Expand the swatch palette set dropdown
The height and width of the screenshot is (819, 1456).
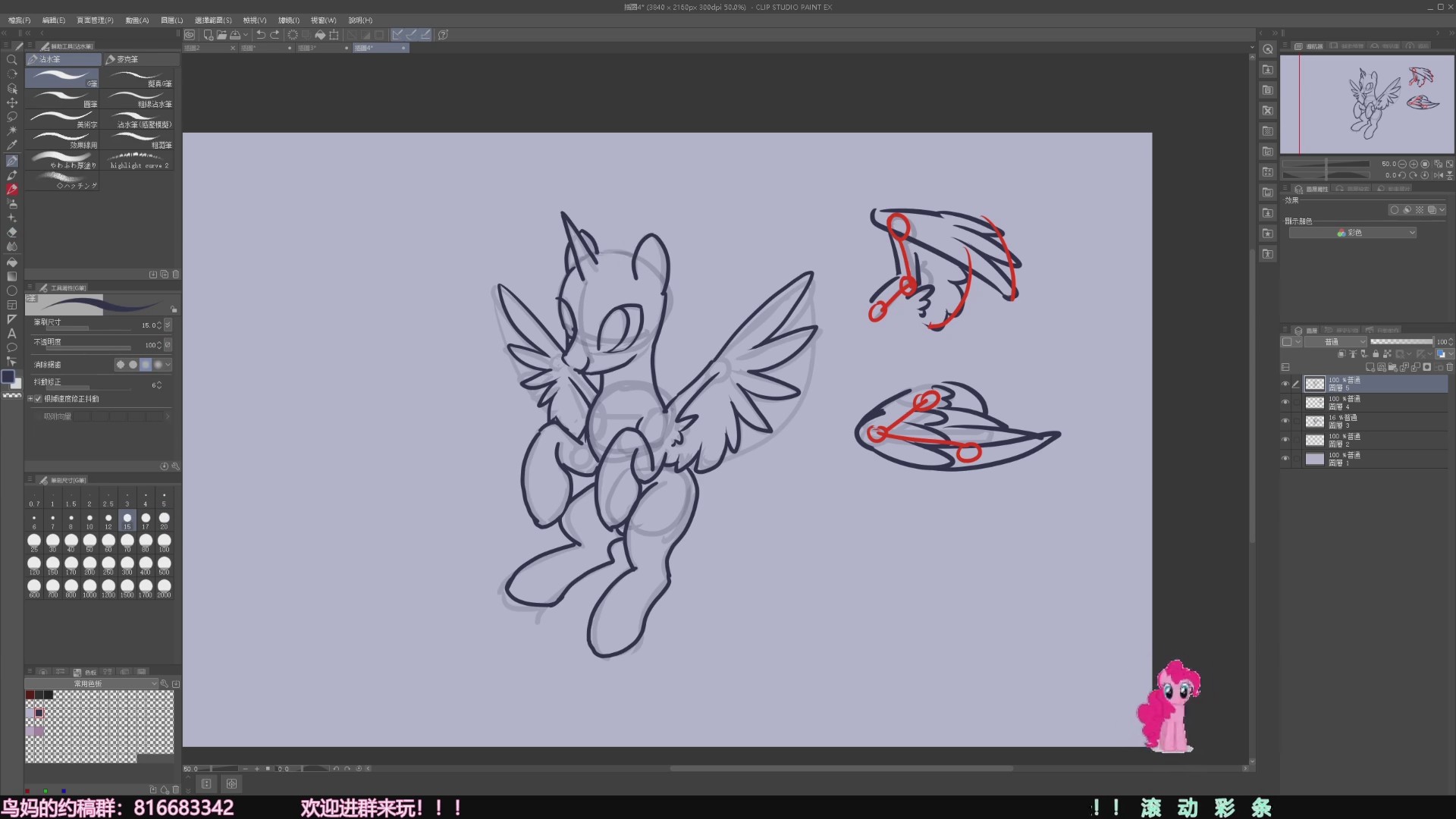click(91, 684)
